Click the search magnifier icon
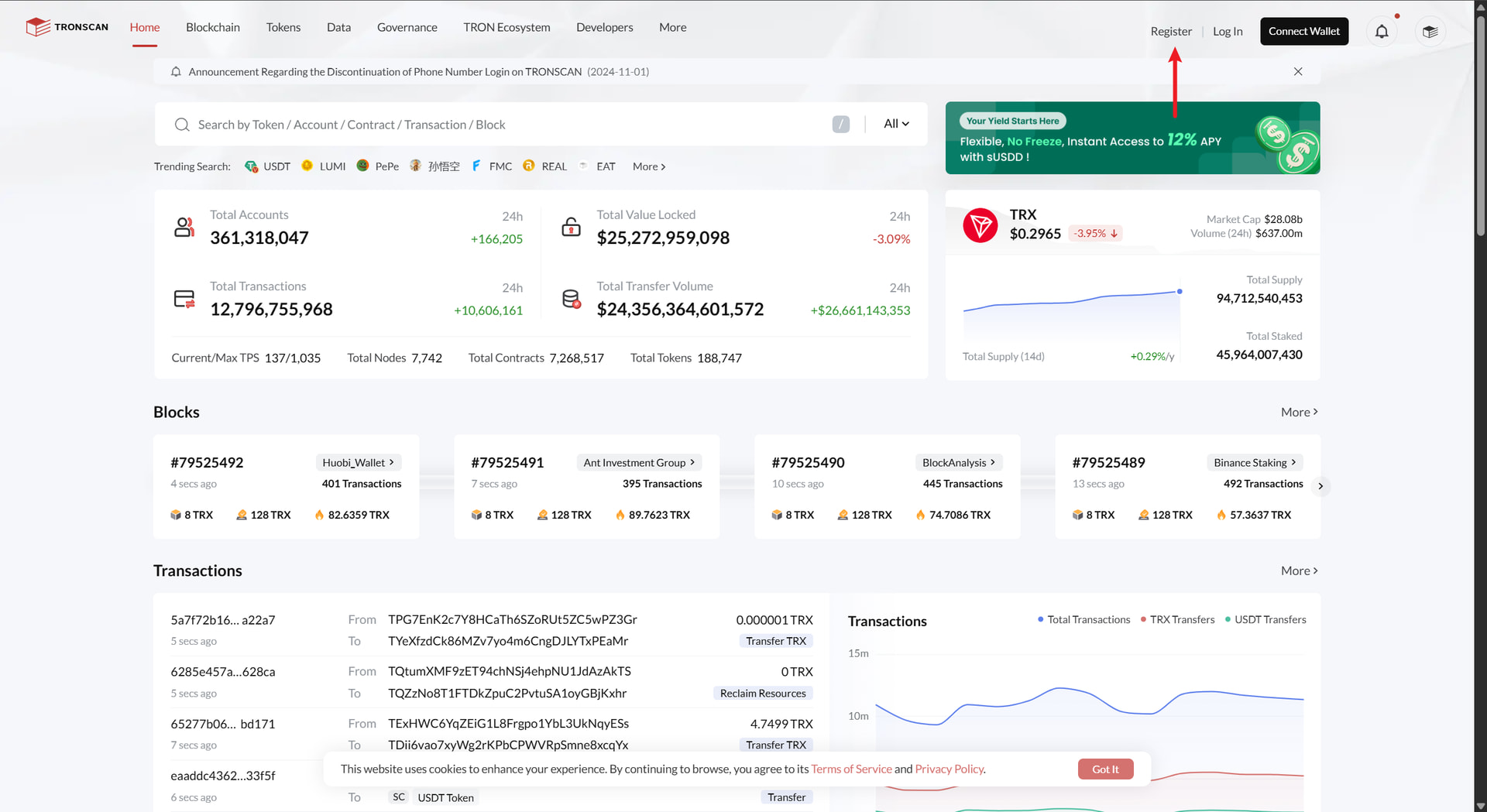Image resolution: width=1487 pixels, height=812 pixels. pyautogui.click(x=182, y=125)
